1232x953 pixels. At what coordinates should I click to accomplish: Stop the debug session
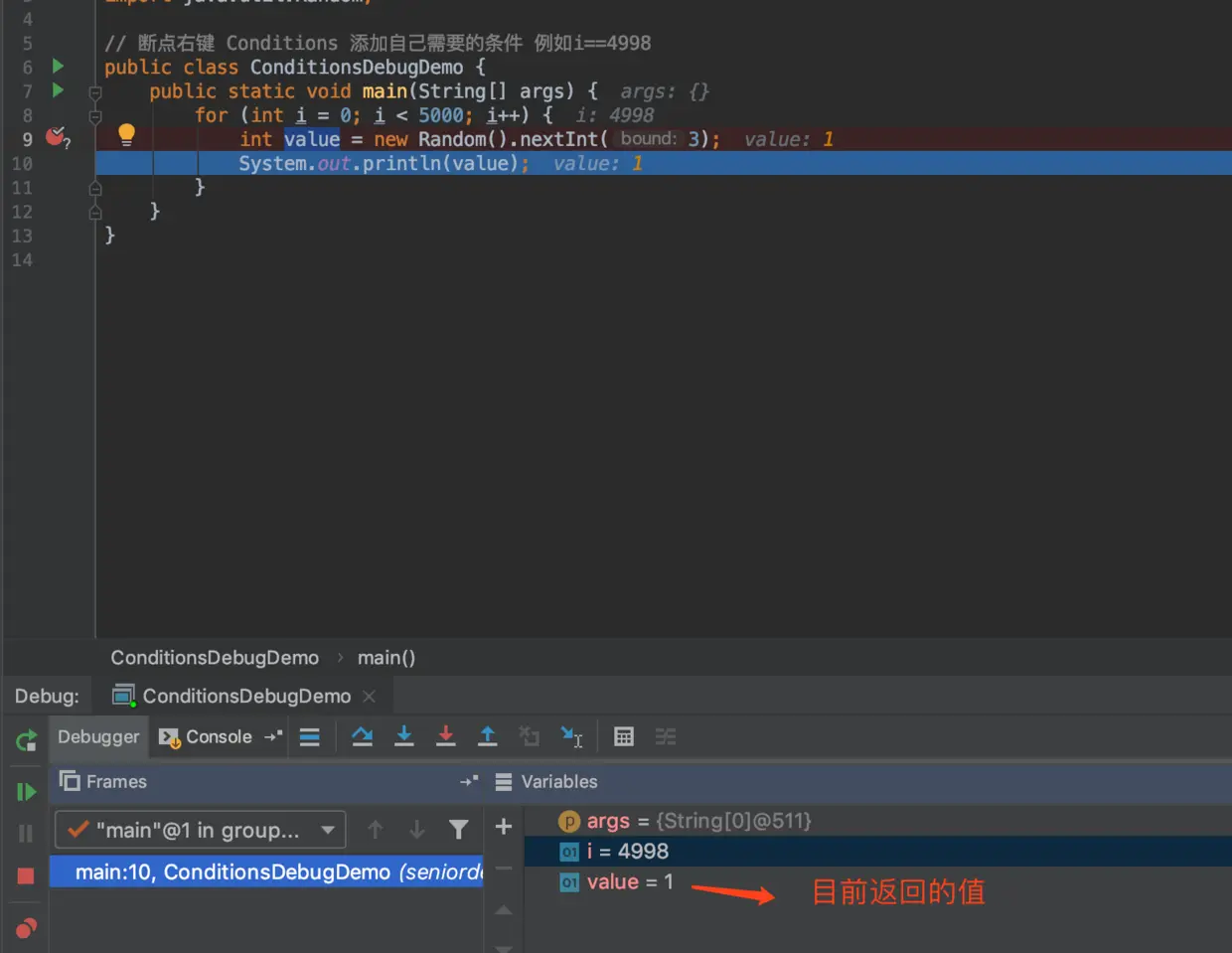[27, 875]
